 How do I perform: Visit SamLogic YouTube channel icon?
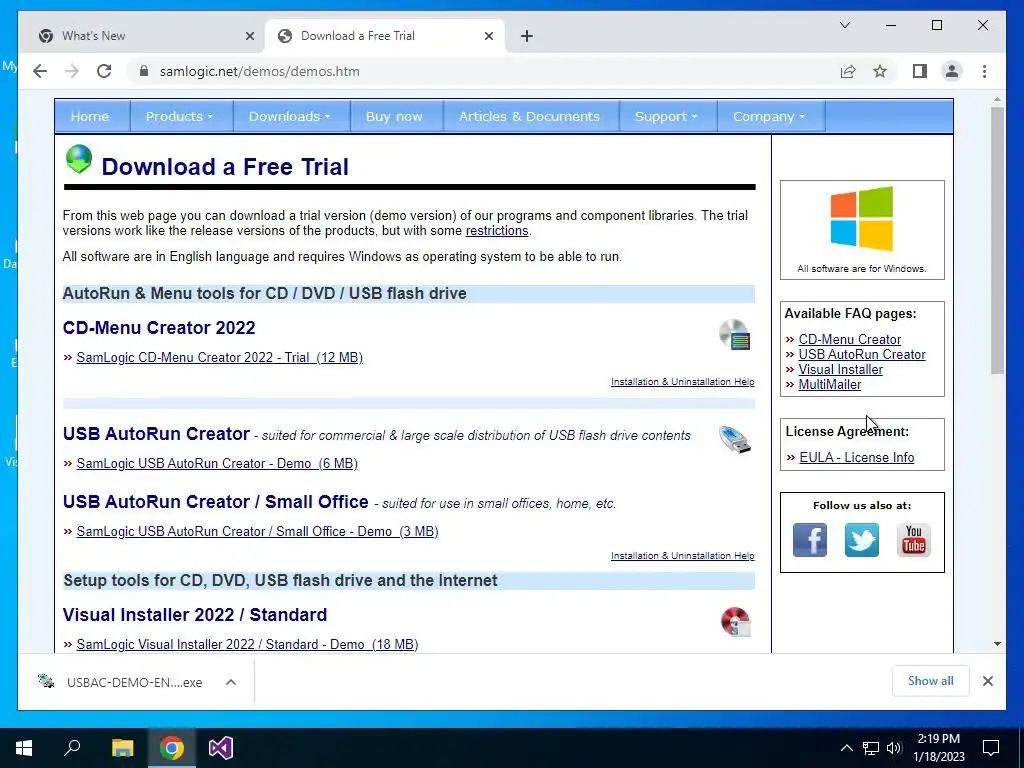914,539
